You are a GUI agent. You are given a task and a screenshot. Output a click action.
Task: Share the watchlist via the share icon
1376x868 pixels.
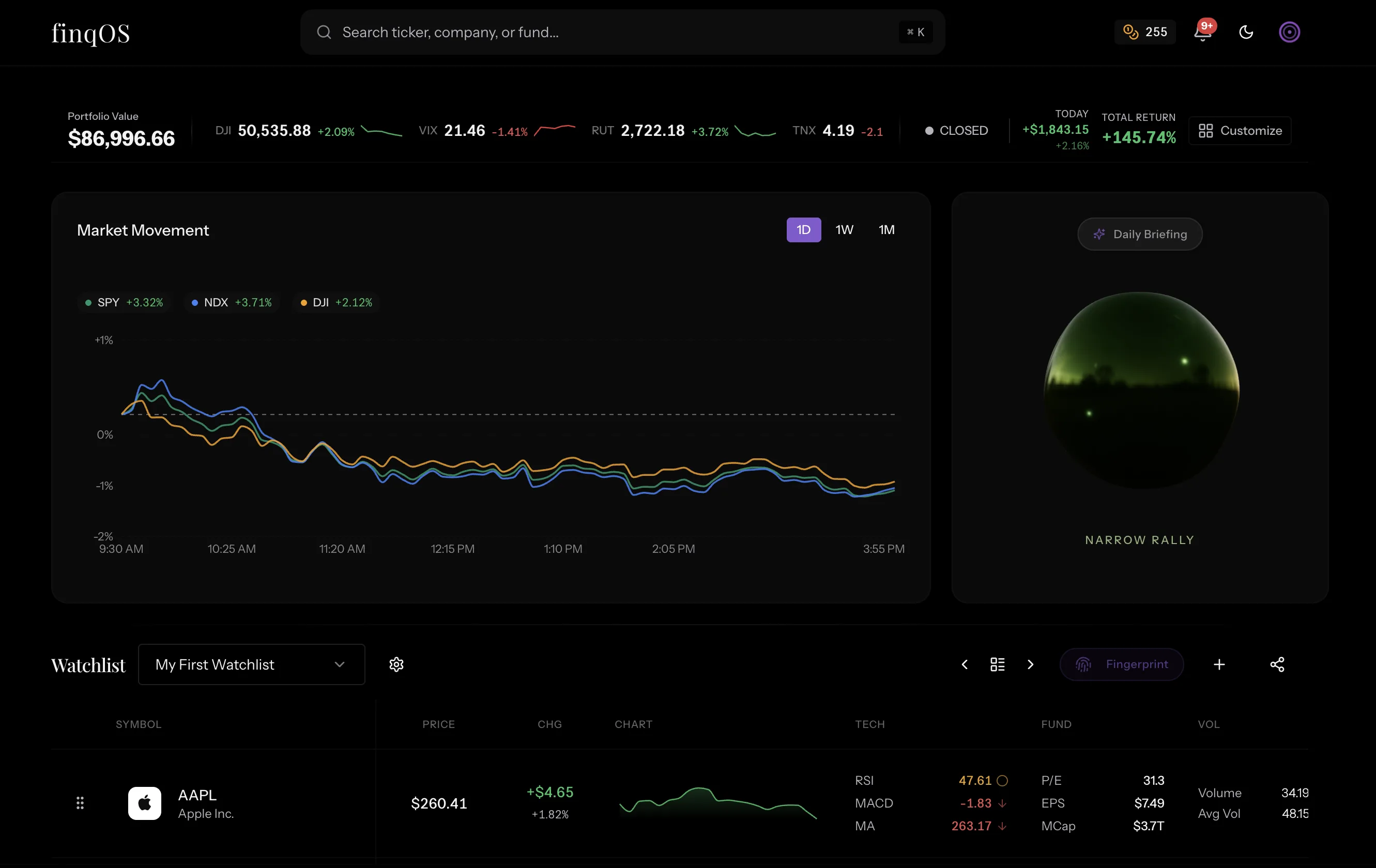1277,664
